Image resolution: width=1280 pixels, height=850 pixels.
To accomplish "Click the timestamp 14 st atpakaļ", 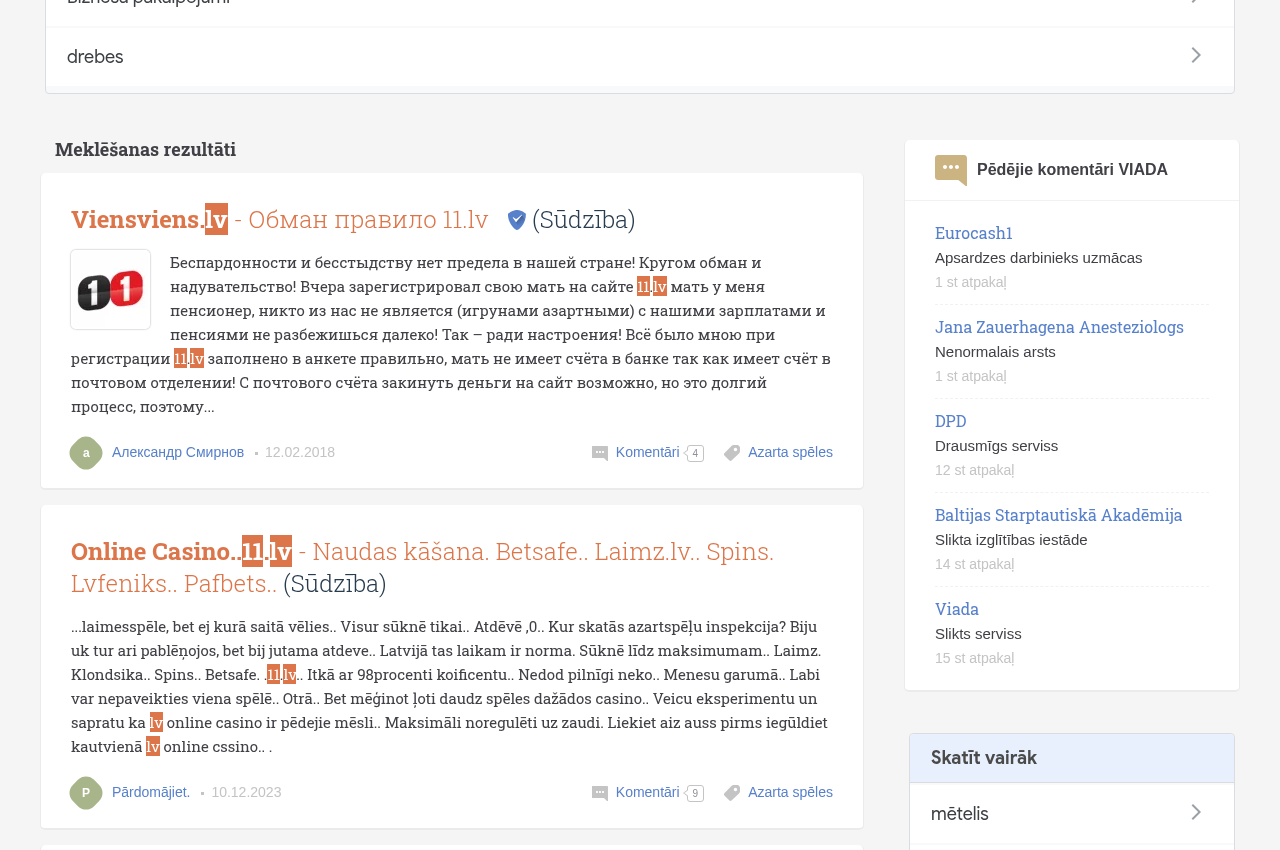I will [x=975, y=564].
